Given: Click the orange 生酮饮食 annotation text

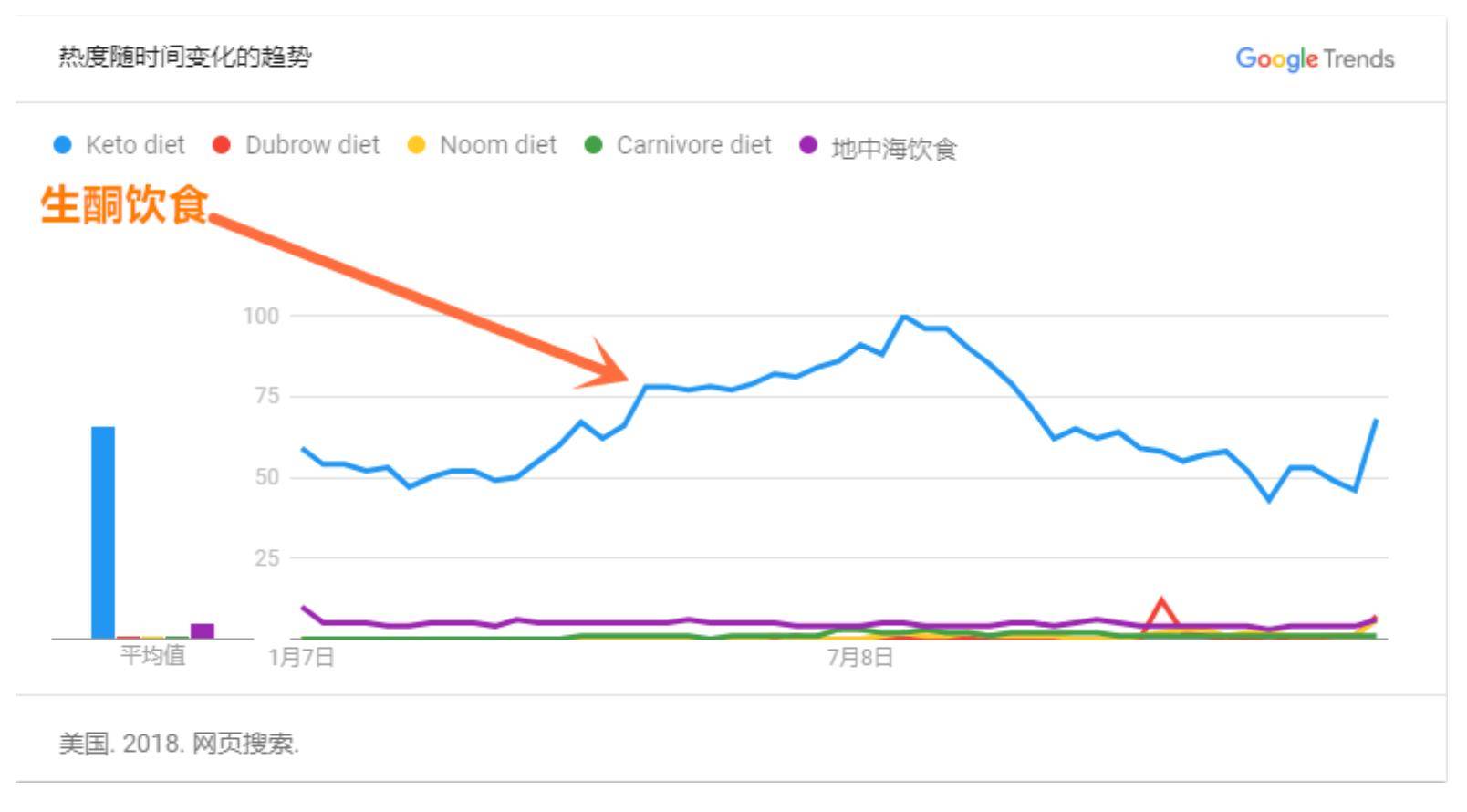Looking at the screenshot, I should [124, 204].
